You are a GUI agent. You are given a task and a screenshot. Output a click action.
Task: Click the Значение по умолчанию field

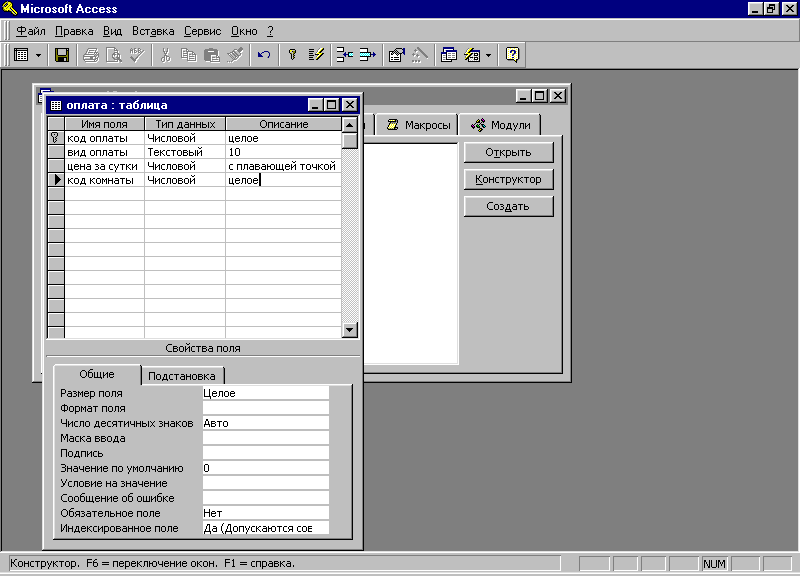pos(266,468)
